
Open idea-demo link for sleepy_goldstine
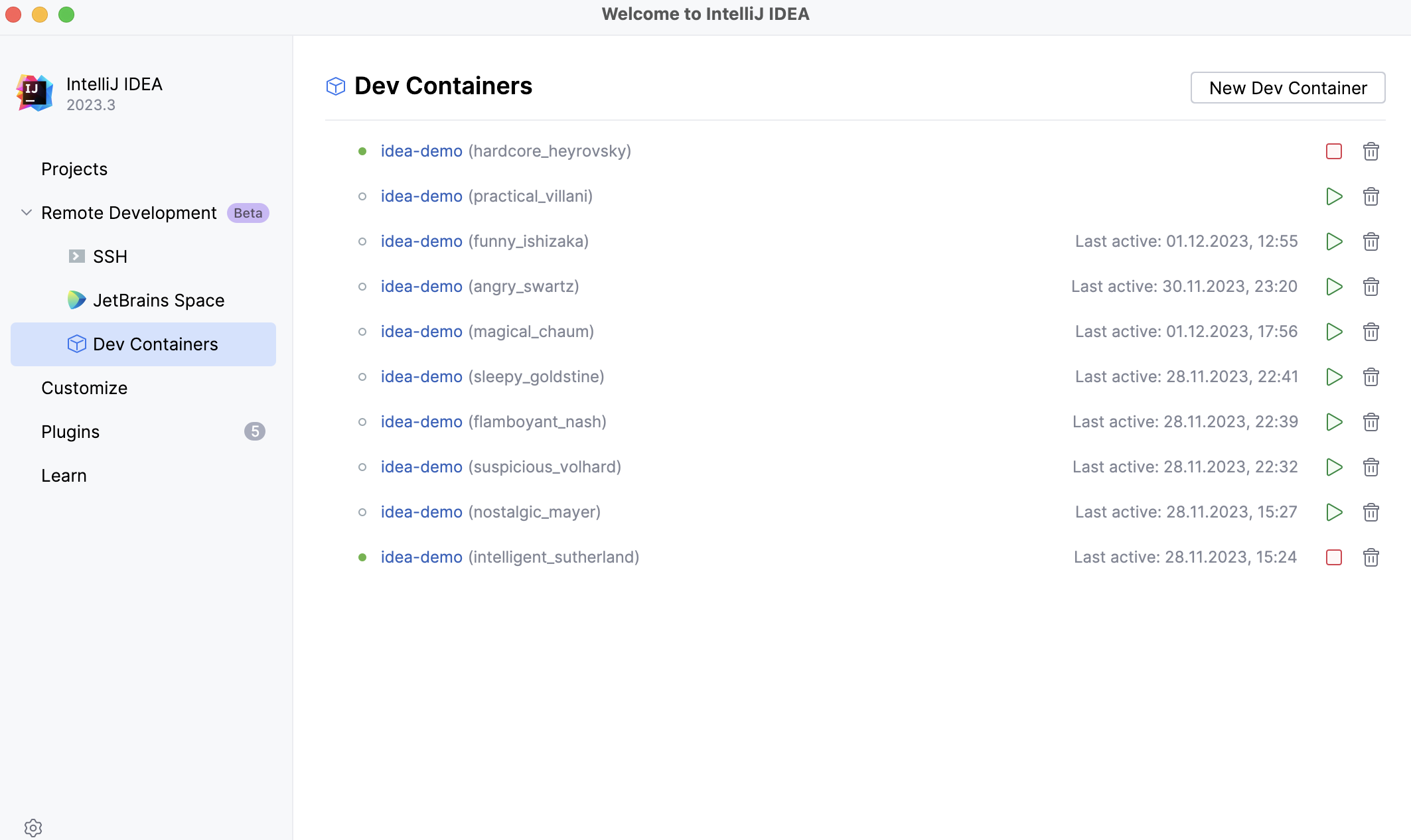pyautogui.click(x=421, y=377)
